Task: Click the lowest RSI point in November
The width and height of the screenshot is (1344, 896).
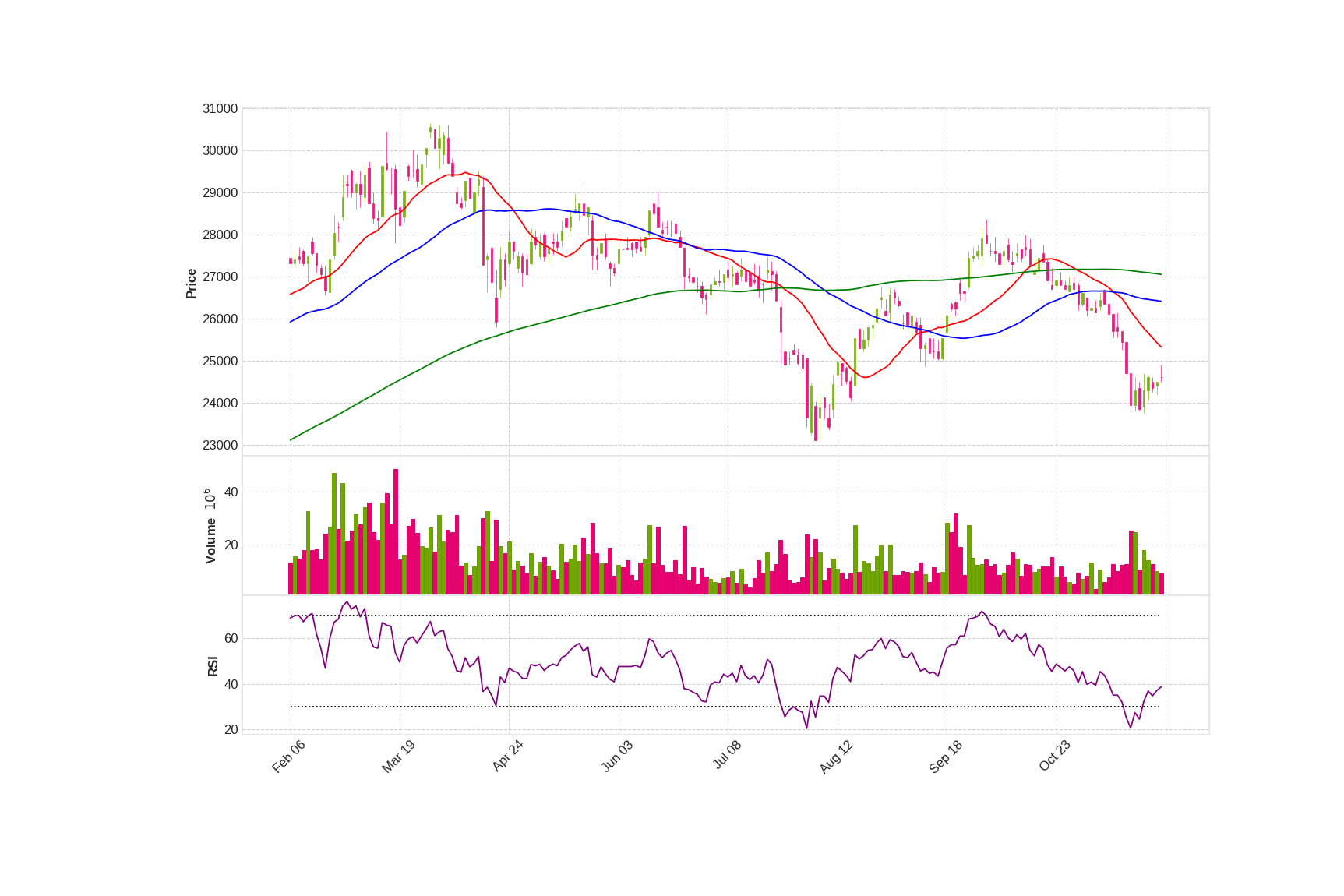Action: pos(1131,728)
